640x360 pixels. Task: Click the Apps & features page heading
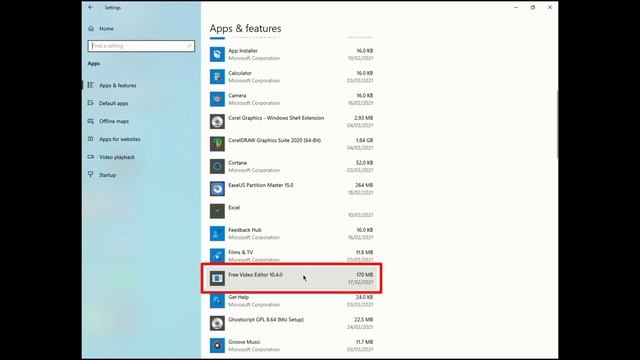[245, 29]
